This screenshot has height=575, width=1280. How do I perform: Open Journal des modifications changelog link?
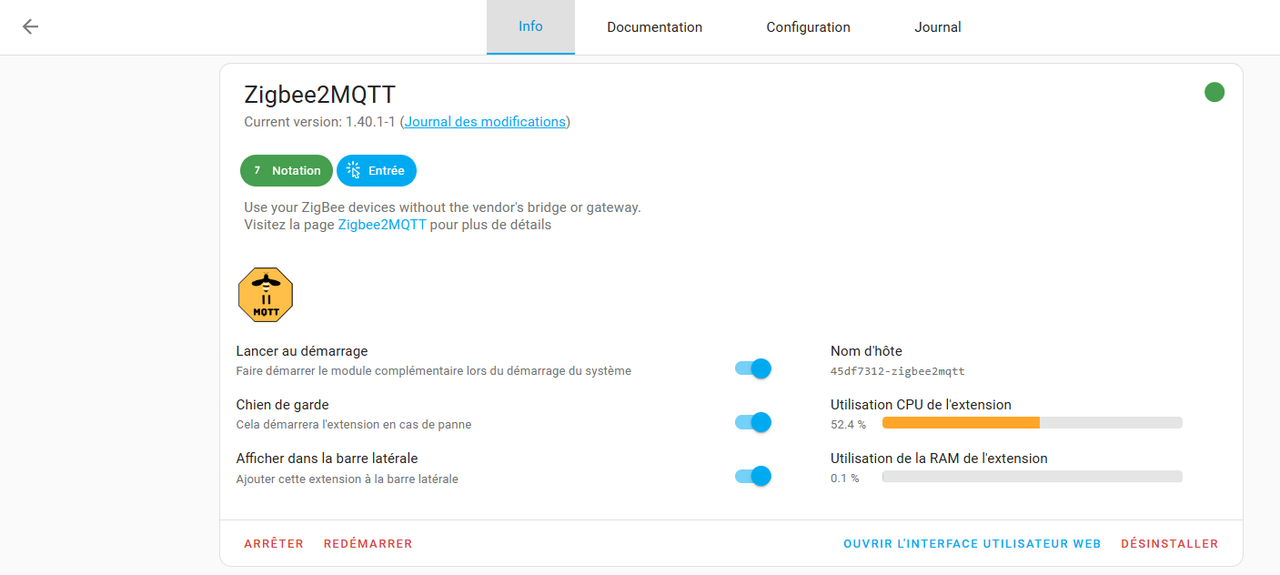pyautogui.click(x=485, y=122)
